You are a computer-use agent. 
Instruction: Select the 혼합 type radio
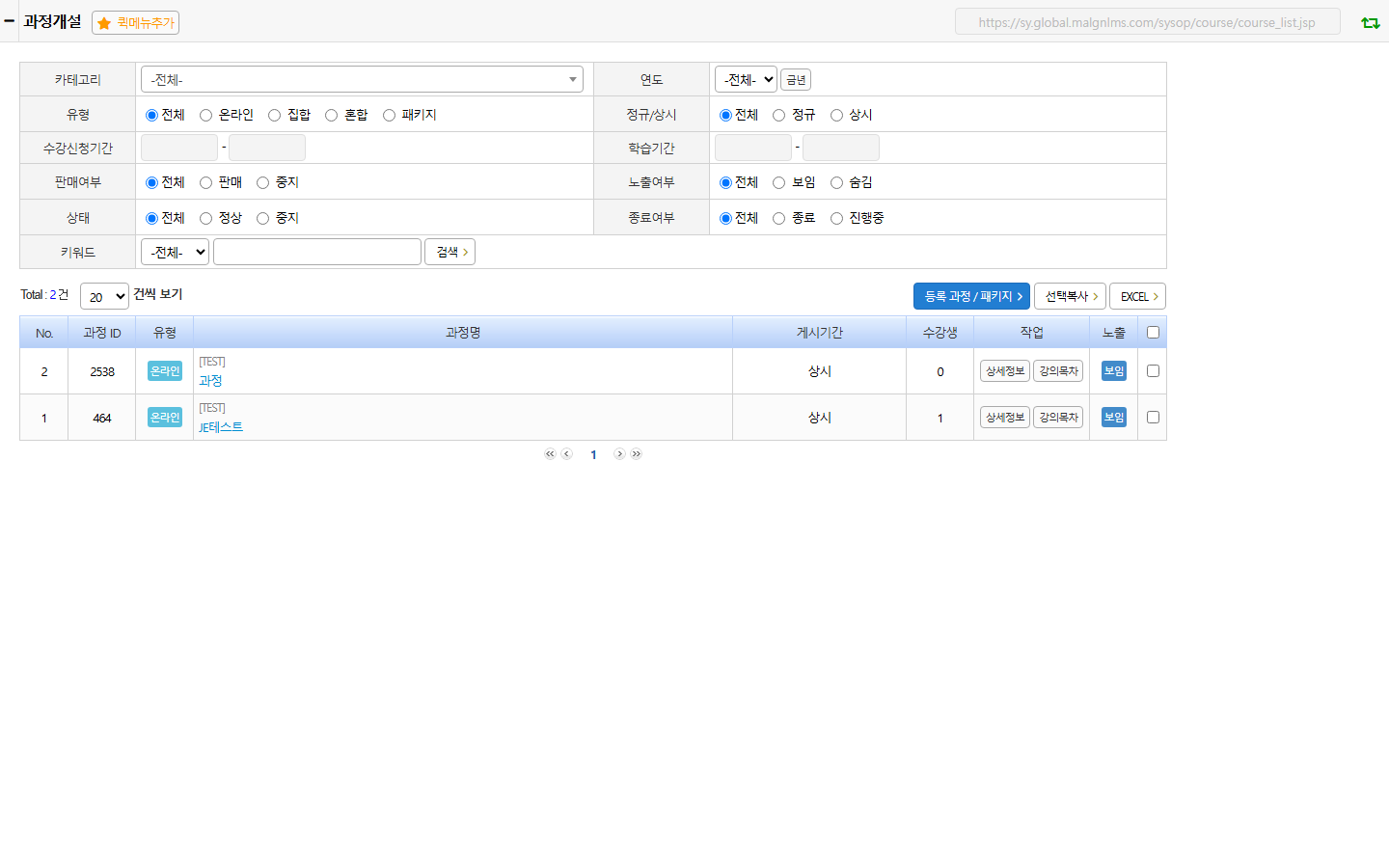(331, 116)
